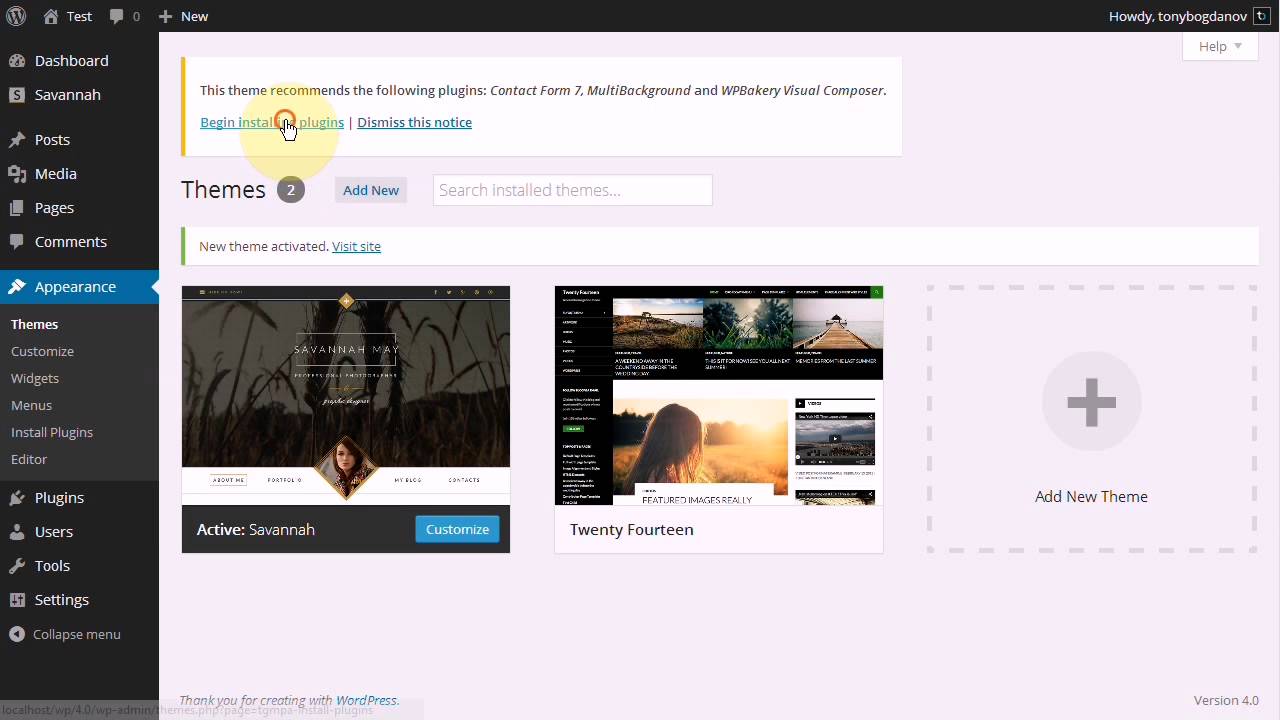Click the Pages sidebar icon
The width and height of the screenshot is (1280, 720).
[x=17, y=208]
